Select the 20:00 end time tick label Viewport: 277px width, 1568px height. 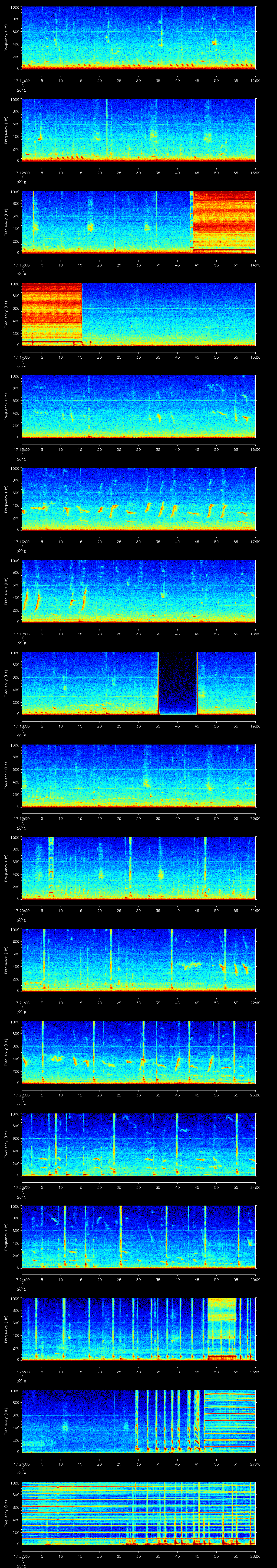tap(255, 818)
